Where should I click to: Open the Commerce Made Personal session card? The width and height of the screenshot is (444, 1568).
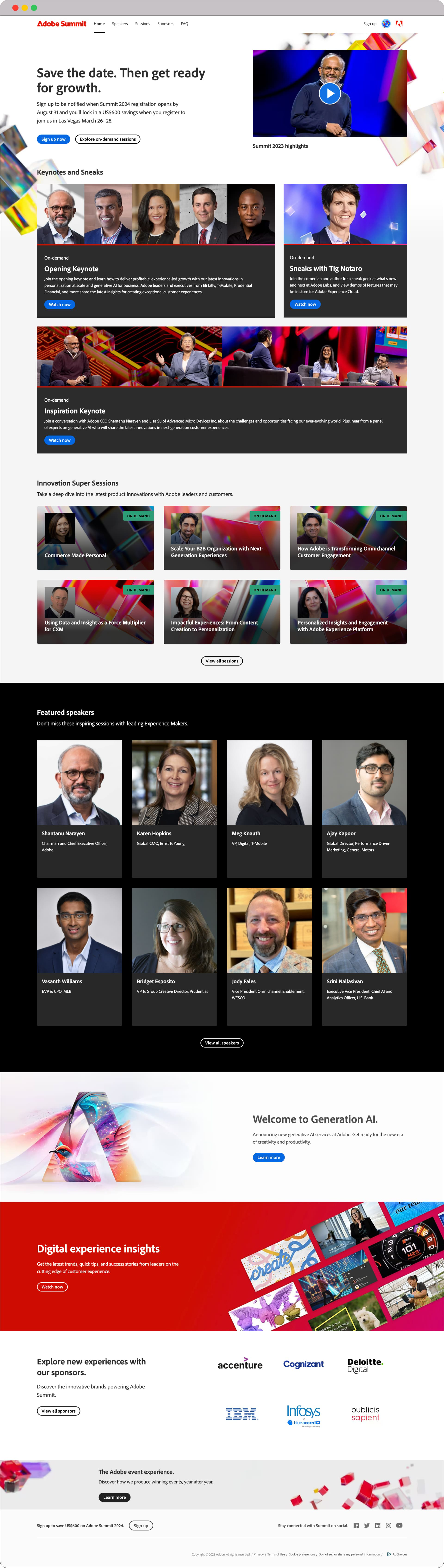click(96, 538)
